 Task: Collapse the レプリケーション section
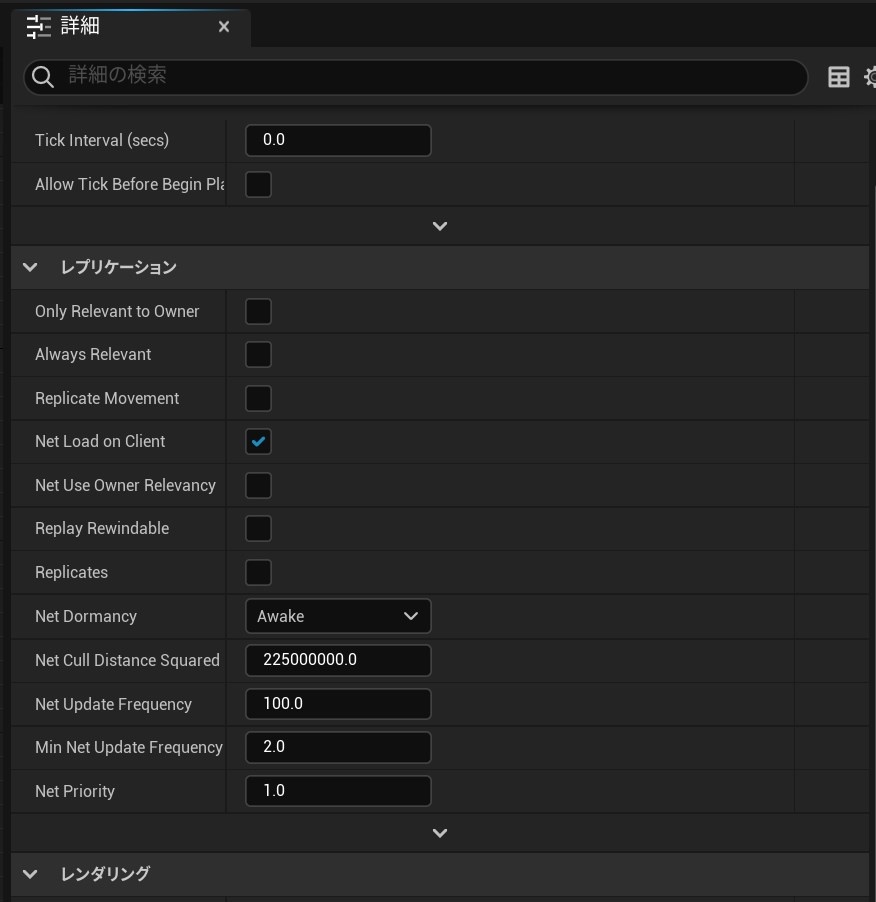29,267
